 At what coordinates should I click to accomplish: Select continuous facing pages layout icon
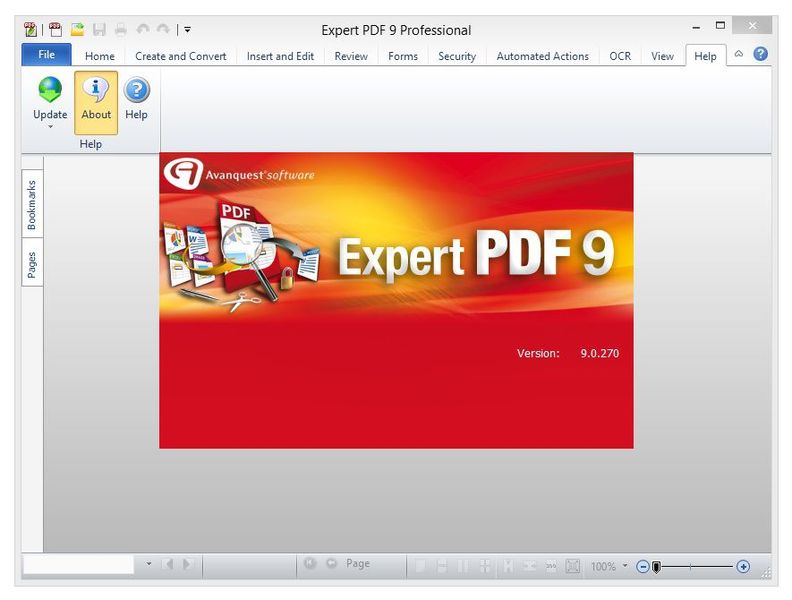[485, 566]
